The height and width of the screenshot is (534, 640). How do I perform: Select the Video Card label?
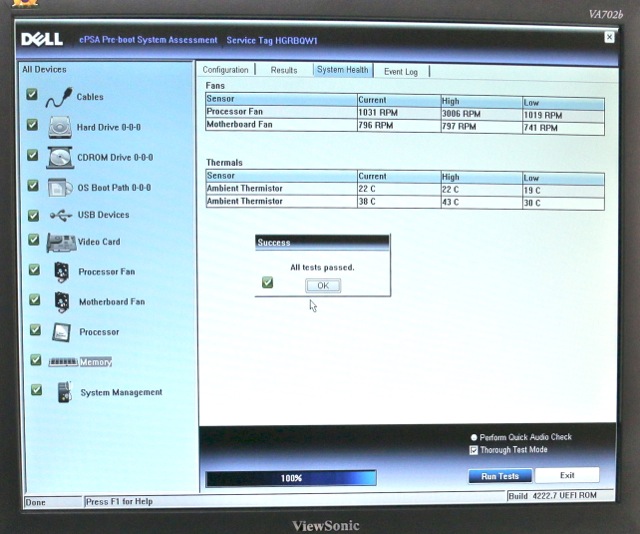[99, 242]
